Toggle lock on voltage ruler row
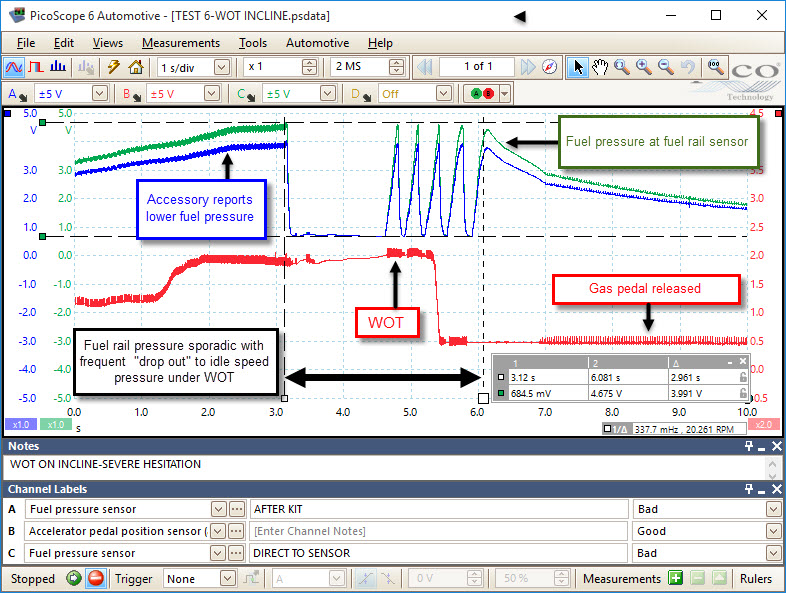This screenshot has height=593, width=786. coord(743,393)
